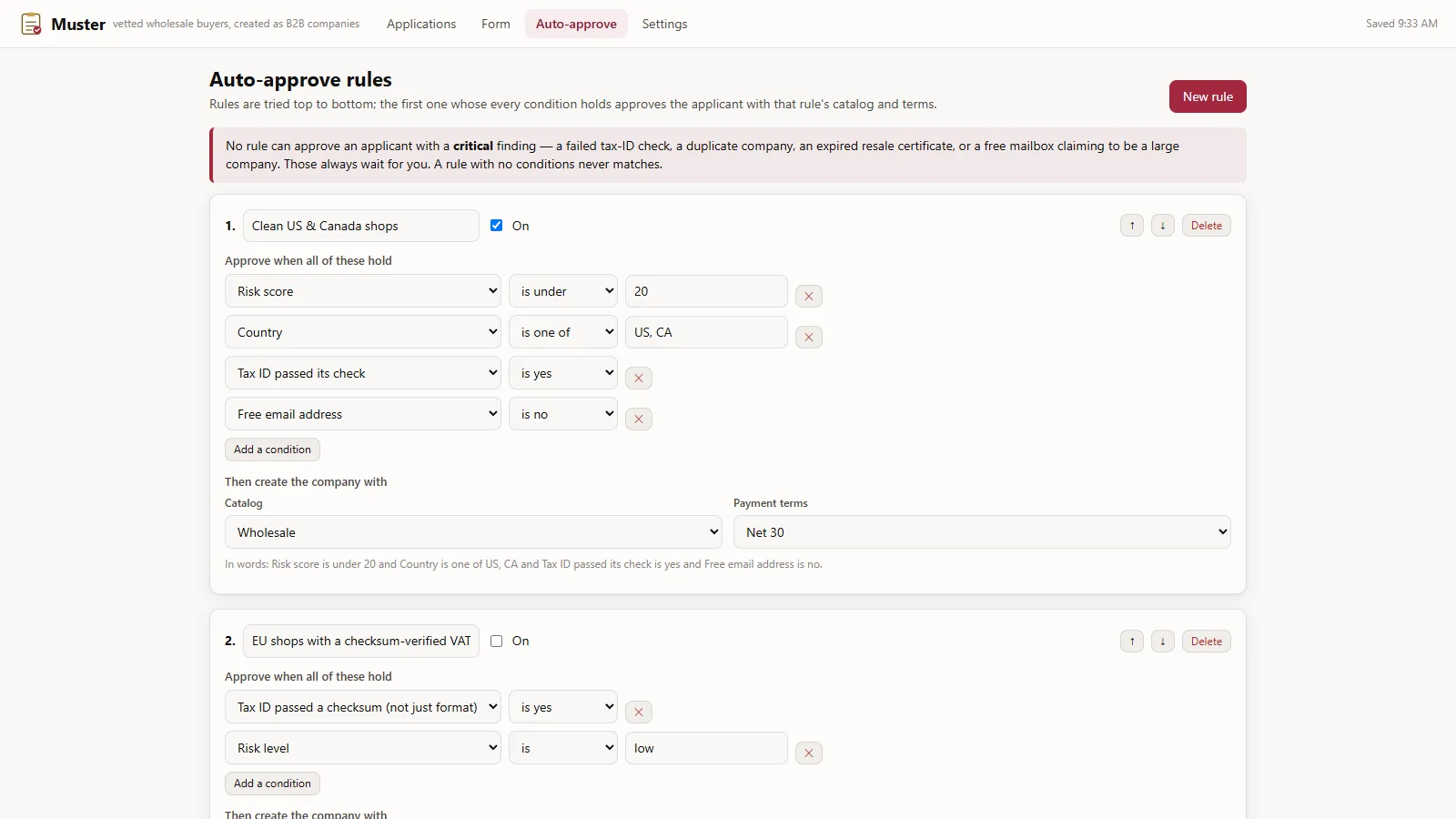Open the Settings tab
The image size is (1456, 819).
(664, 24)
